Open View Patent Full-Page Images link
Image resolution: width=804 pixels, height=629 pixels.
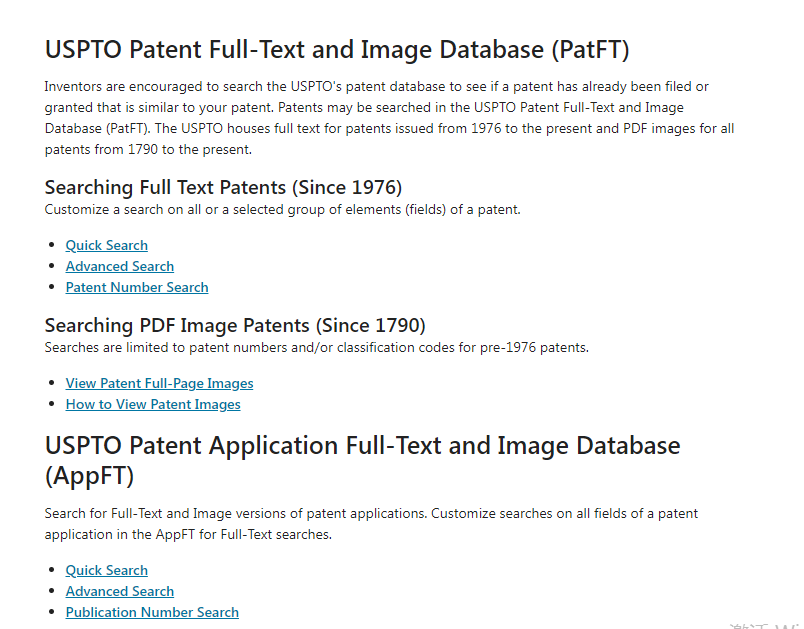(159, 383)
